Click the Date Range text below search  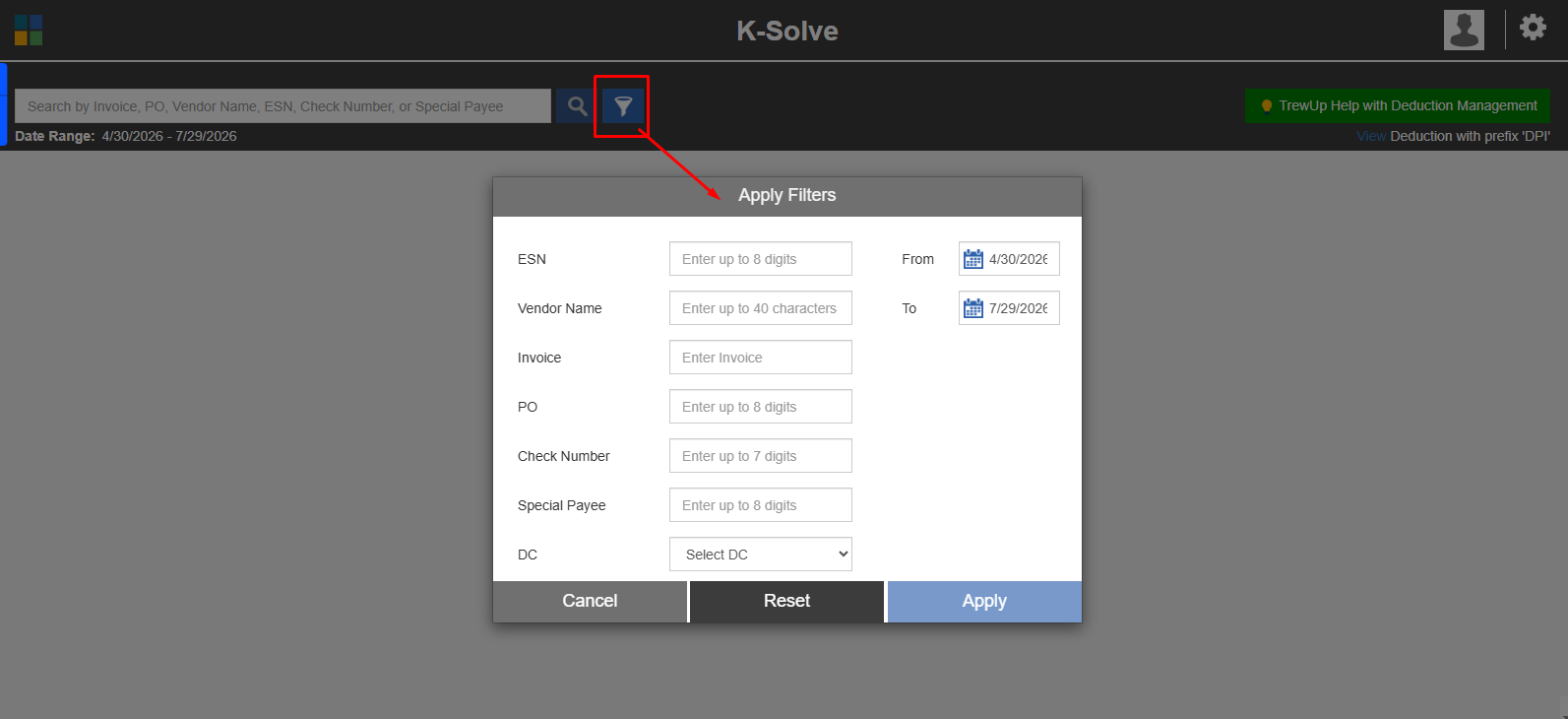[x=126, y=136]
